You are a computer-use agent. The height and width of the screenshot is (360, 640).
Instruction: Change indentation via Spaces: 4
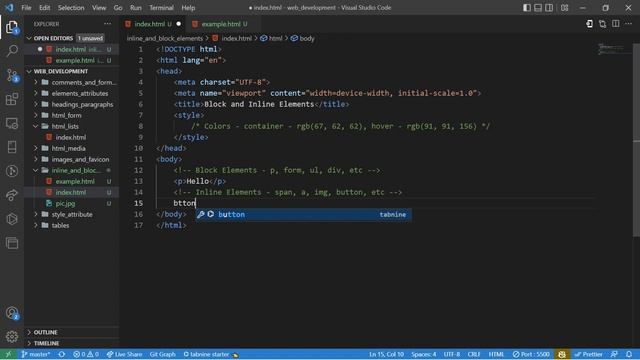pos(424,354)
